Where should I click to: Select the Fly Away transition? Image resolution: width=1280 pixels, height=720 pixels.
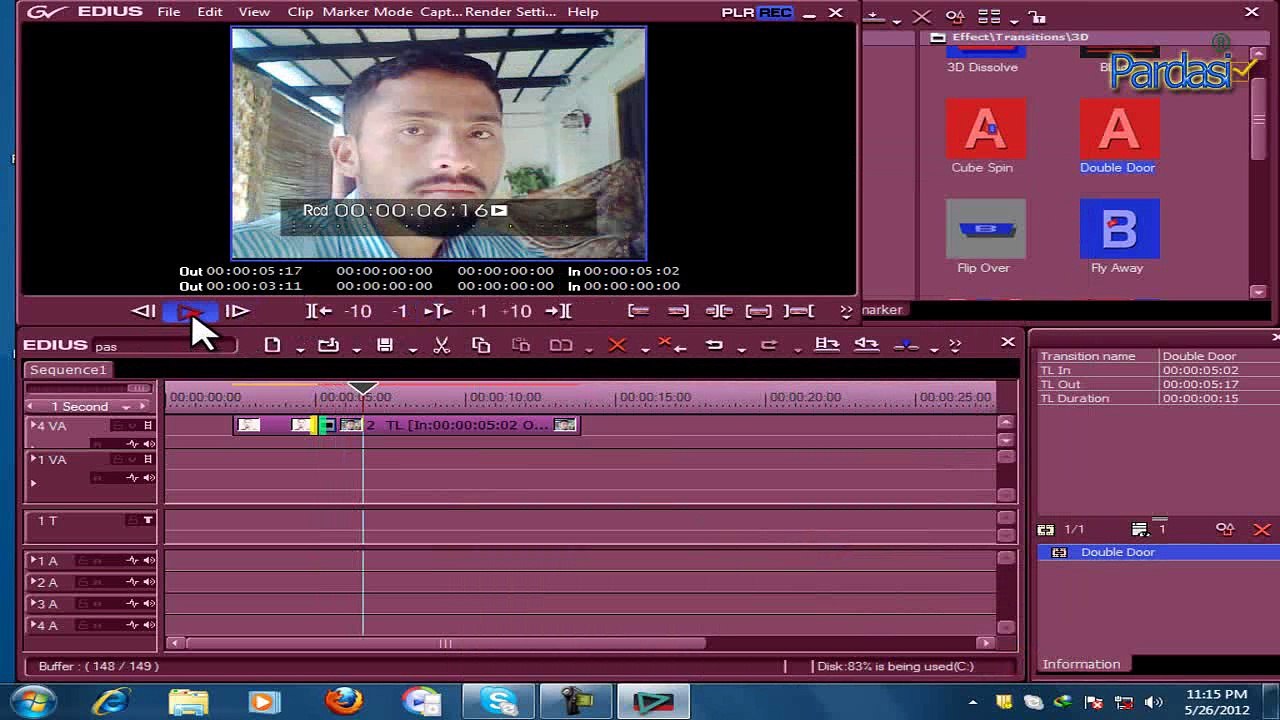click(x=1119, y=236)
